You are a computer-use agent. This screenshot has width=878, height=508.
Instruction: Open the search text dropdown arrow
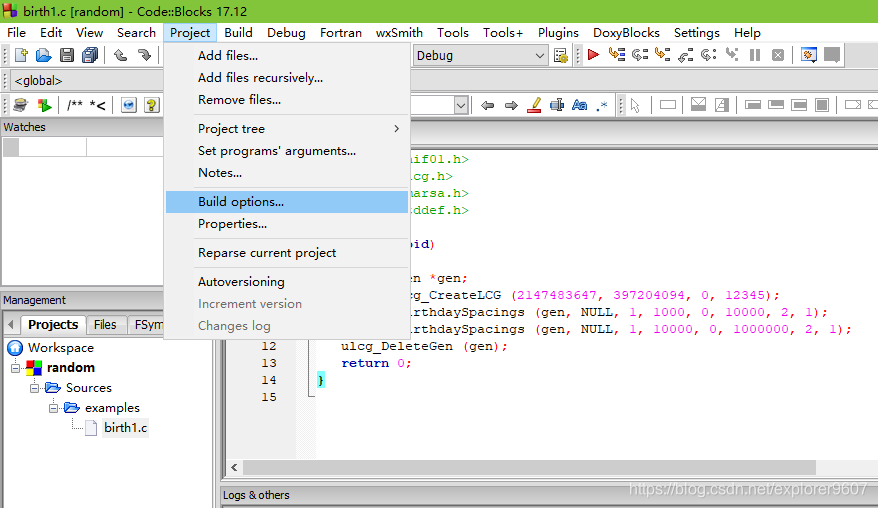tap(461, 105)
